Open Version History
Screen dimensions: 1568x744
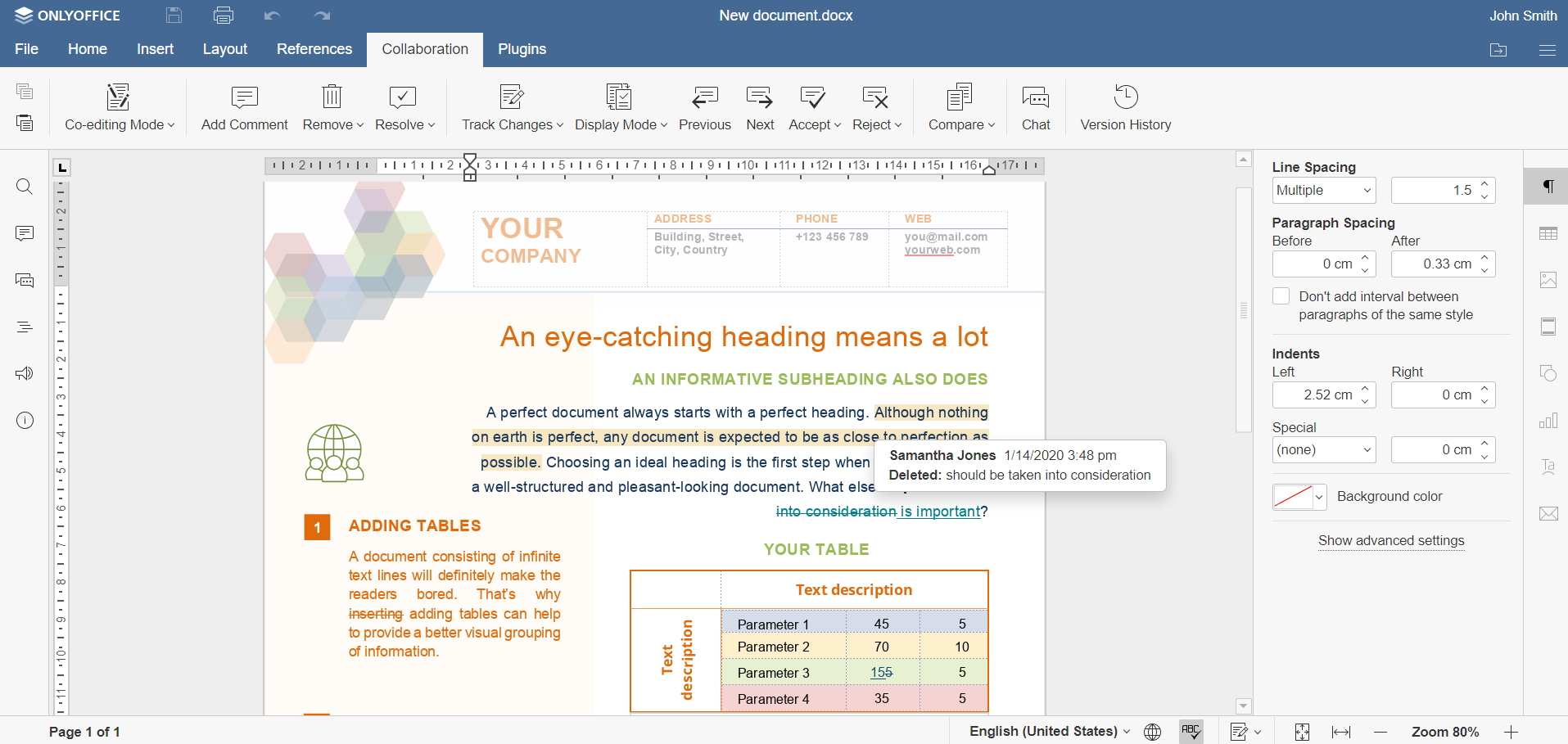tap(1125, 107)
